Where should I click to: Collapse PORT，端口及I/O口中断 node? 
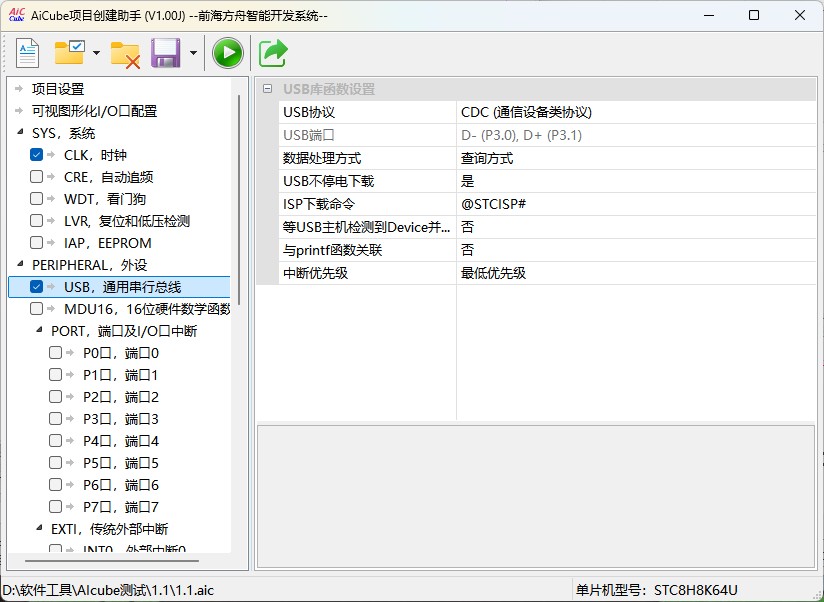[x=39, y=330]
